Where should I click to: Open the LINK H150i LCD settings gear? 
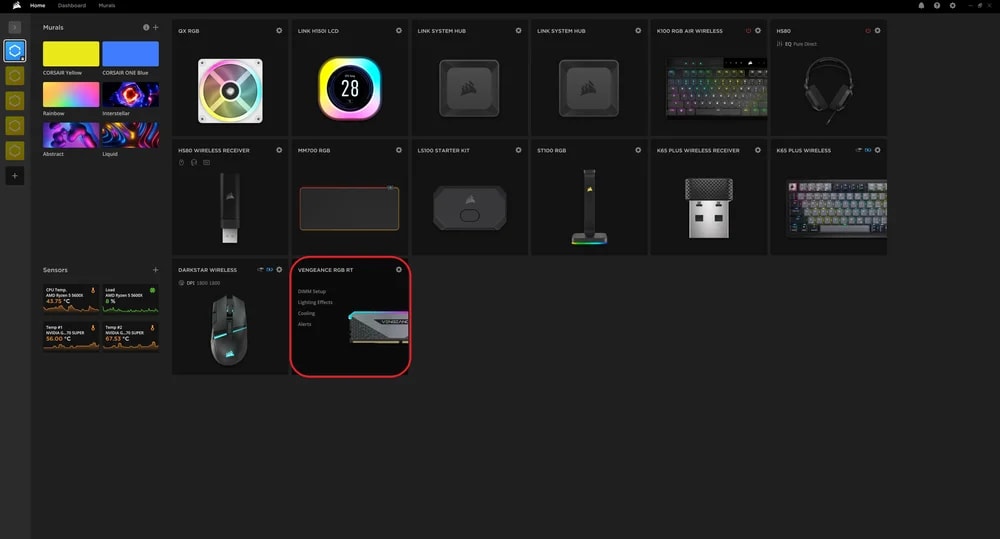pos(399,31)
